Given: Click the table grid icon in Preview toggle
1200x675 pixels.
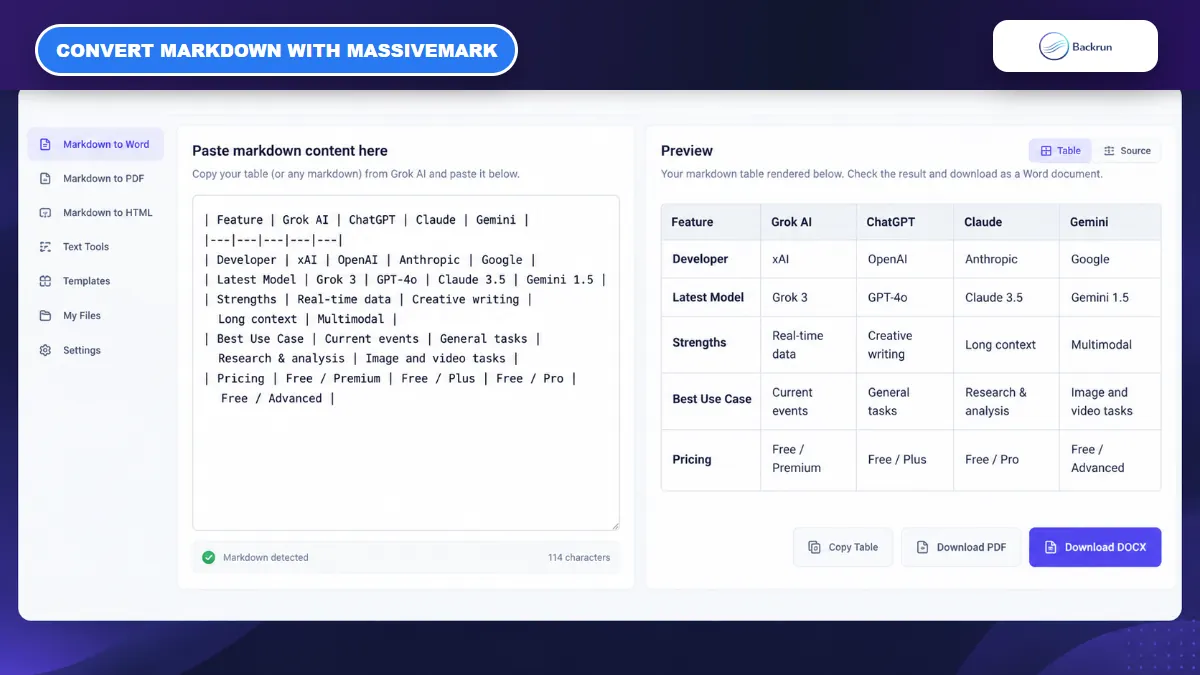Looking at the screenshot, I should click(1046, 151).
